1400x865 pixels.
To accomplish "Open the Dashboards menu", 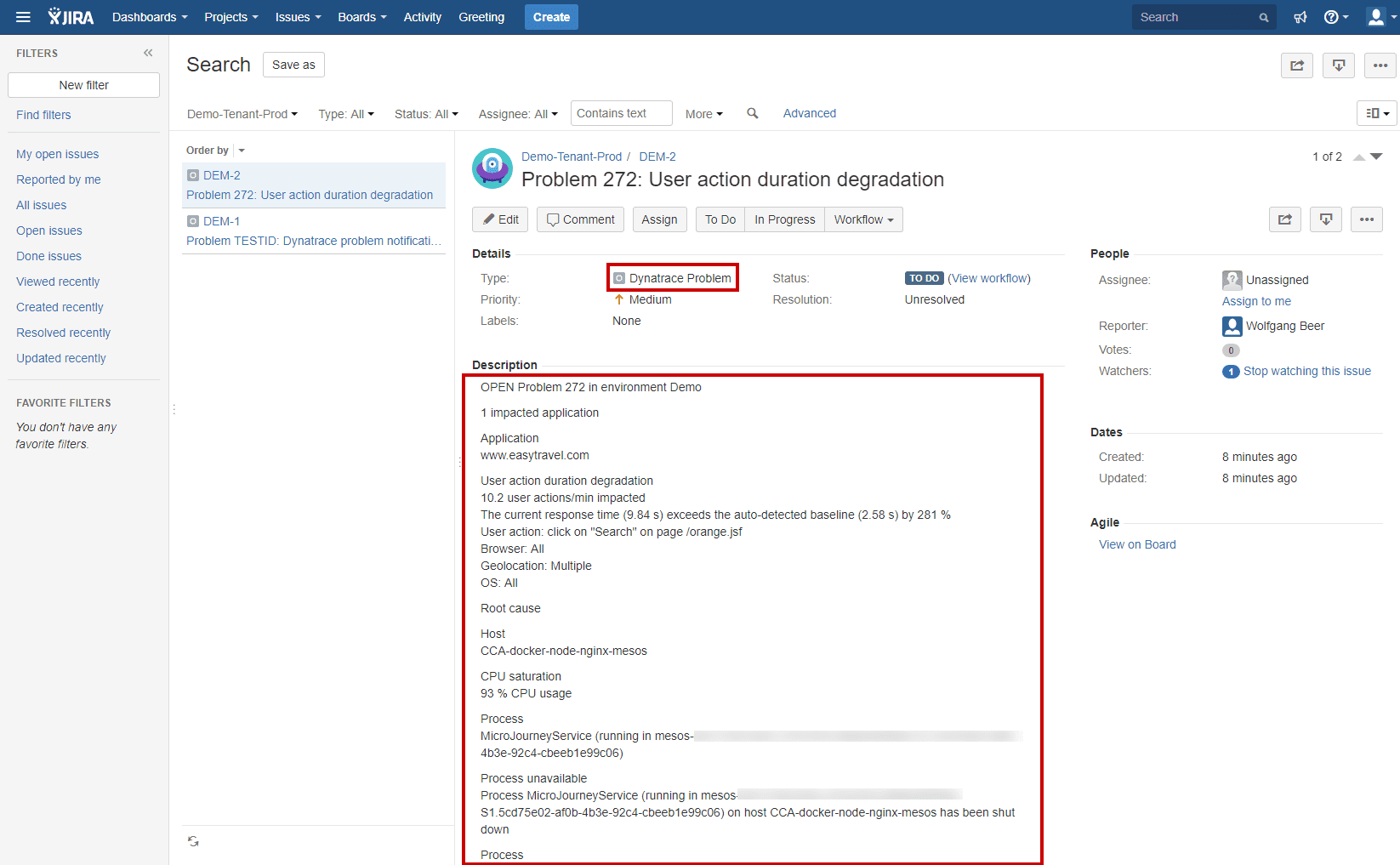I will (x=150, y=17).
